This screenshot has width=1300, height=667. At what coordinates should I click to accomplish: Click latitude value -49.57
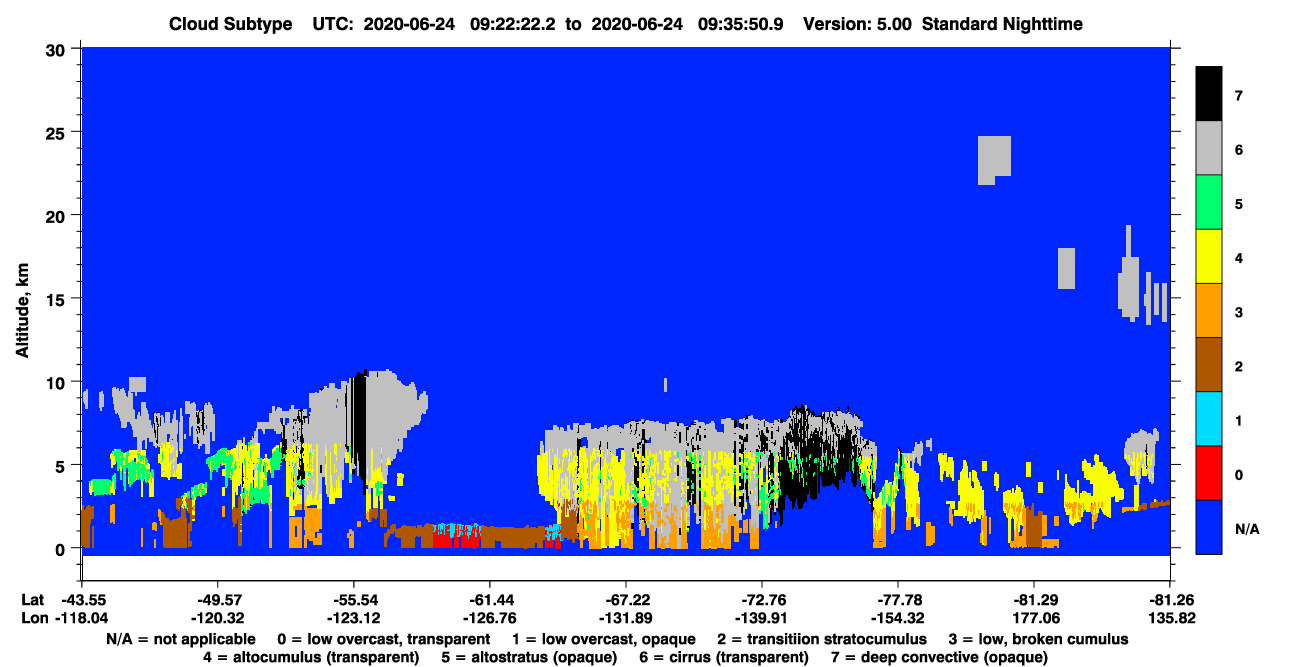[217, 599]
